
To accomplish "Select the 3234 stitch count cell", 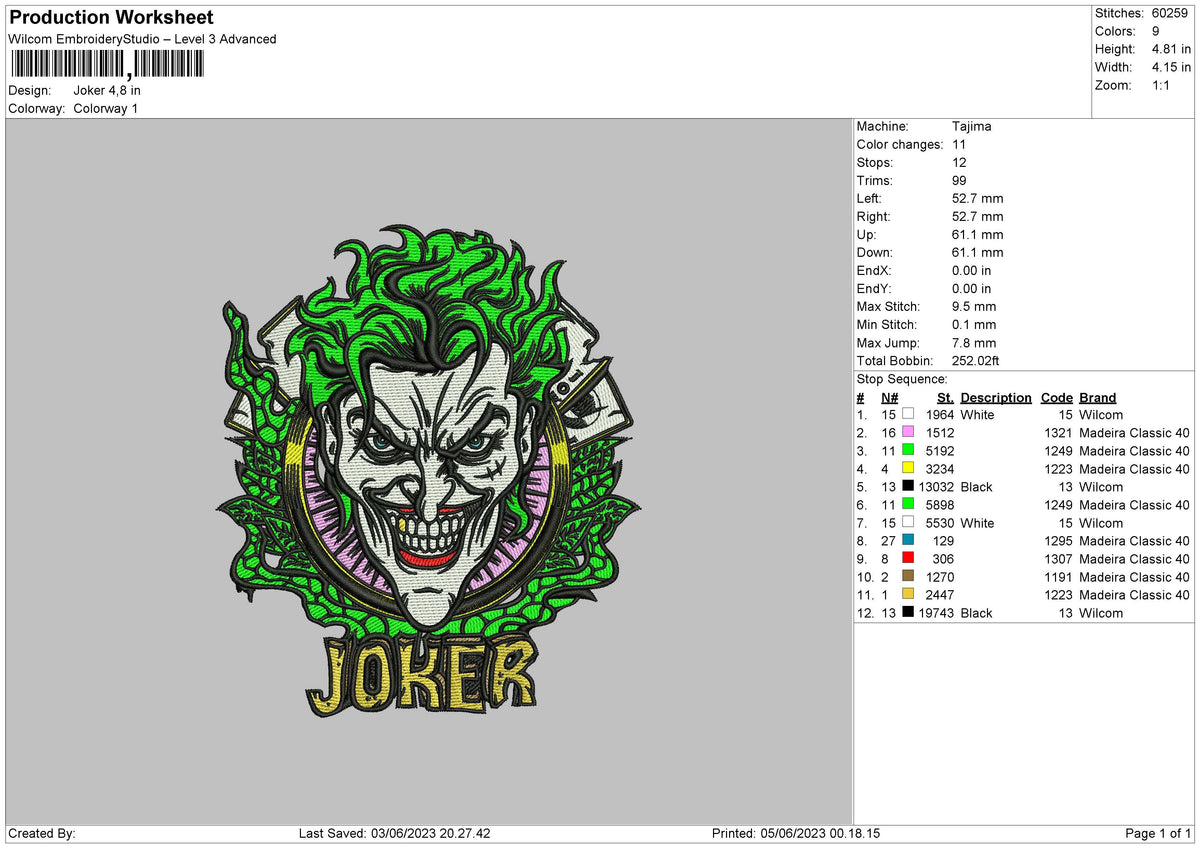I will click(x=940, y=469).
